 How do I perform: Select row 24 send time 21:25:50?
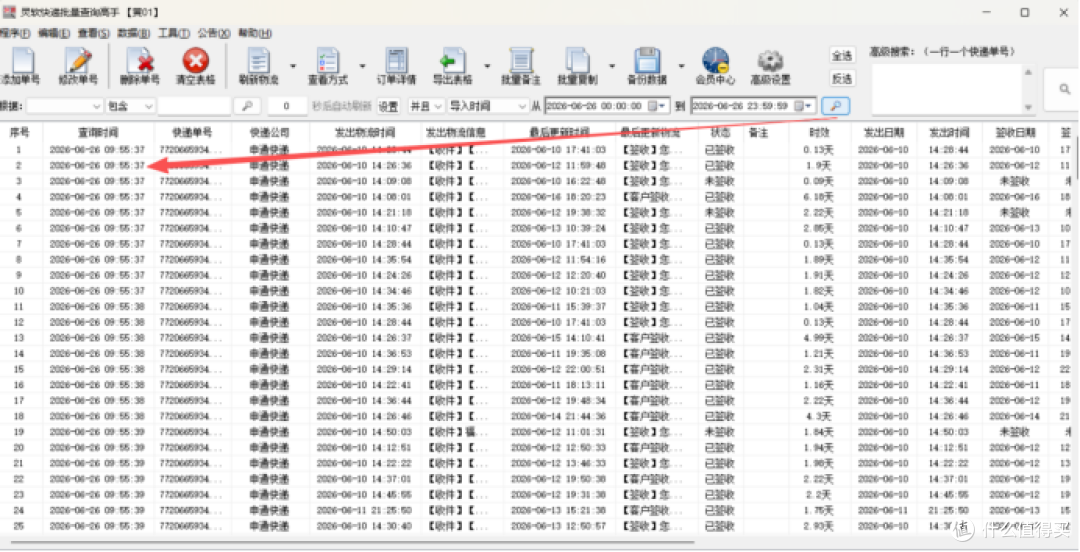click(948, 510)
